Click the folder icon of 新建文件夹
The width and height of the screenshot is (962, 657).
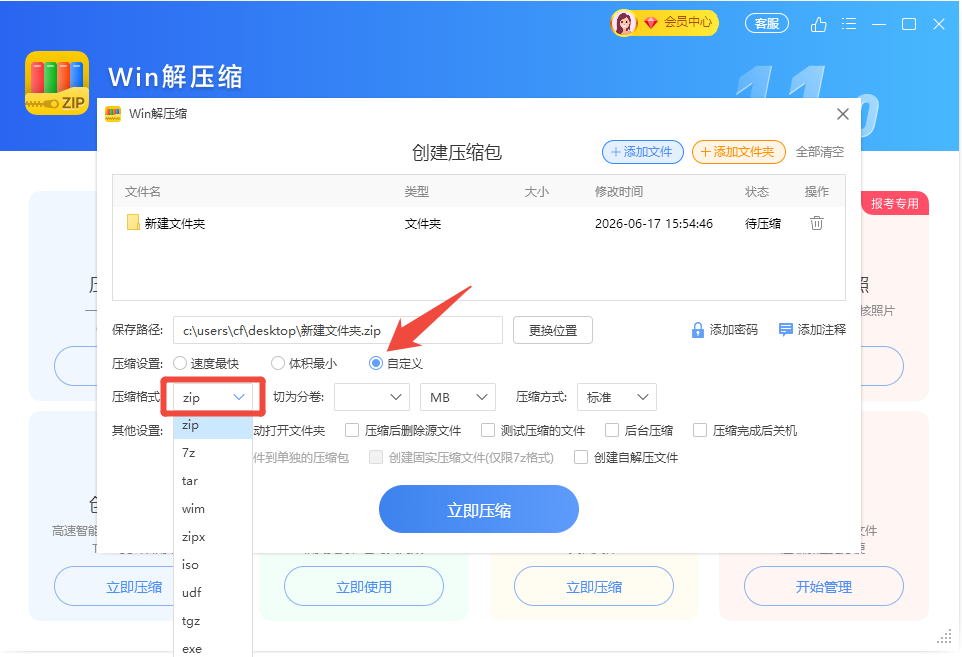click(133, 222)
